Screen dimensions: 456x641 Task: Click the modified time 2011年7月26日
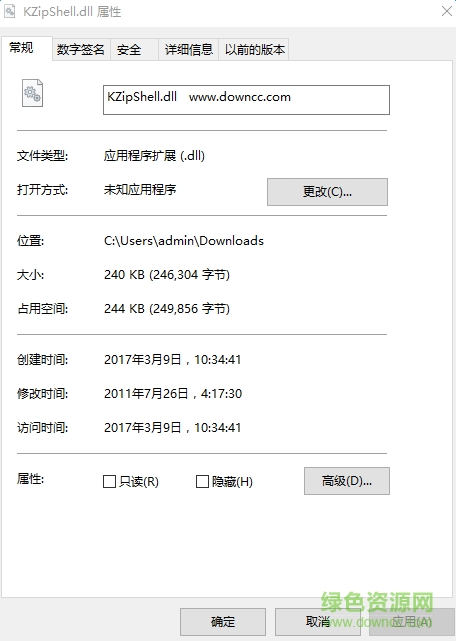[173, 394]
